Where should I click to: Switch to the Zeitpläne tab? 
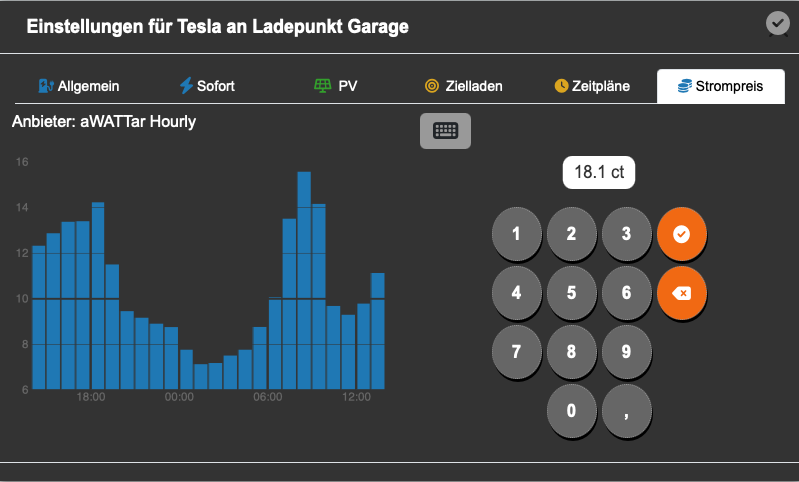[592, 86]
